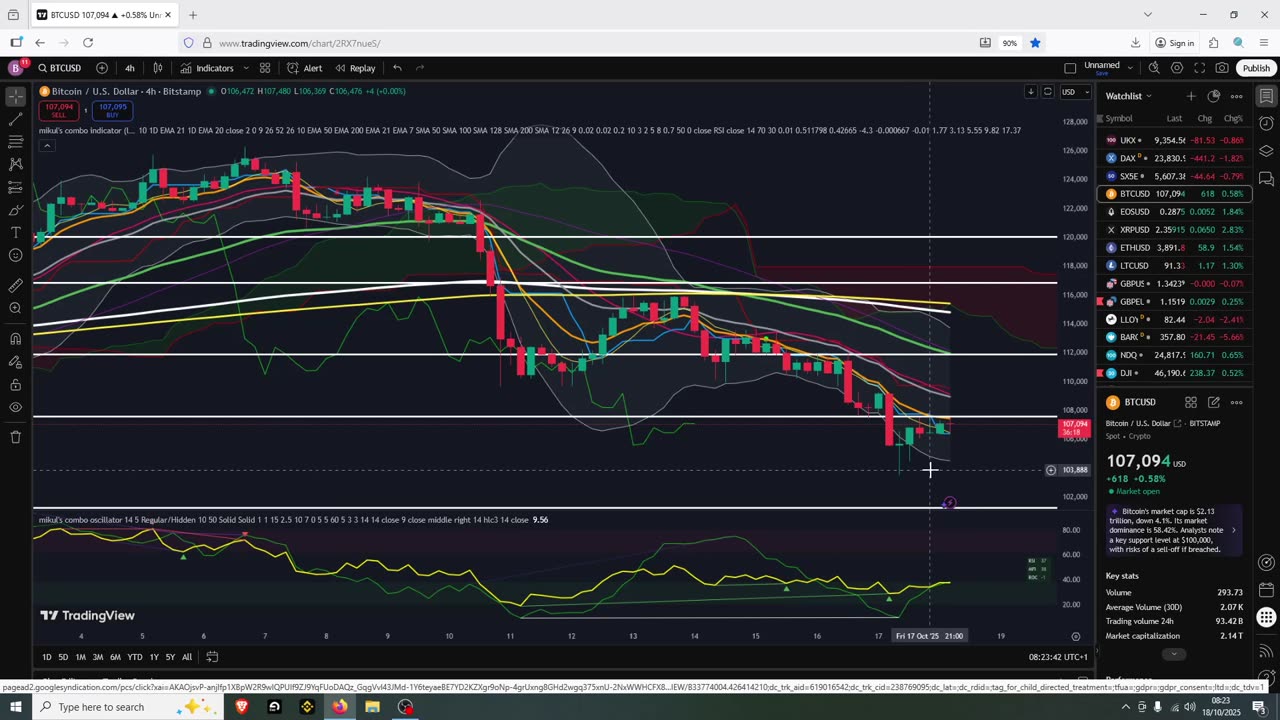1280x720 pixels.
Task: Open the forecasting and measurement tools
Action: click(16, 187)
